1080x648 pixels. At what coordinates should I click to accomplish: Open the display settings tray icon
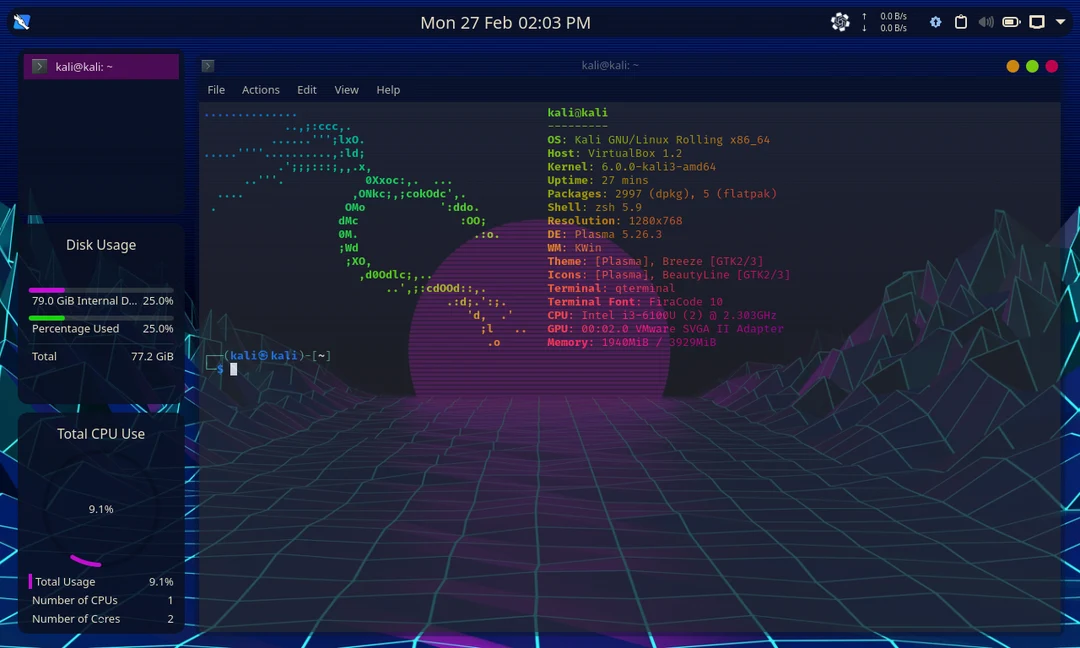pos(1037,21)
